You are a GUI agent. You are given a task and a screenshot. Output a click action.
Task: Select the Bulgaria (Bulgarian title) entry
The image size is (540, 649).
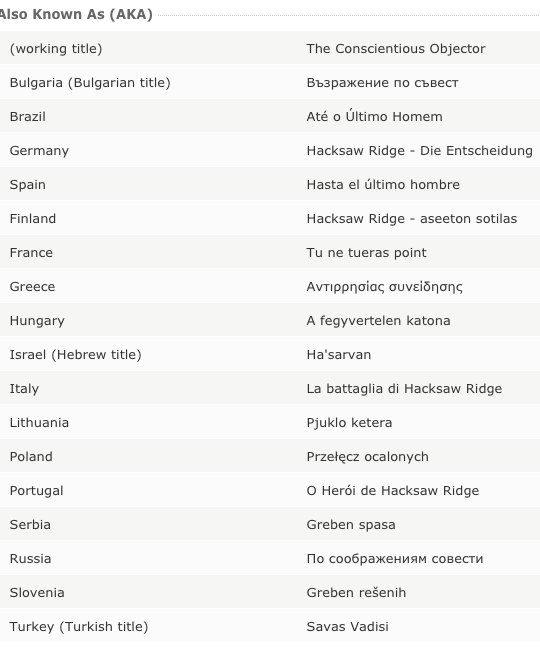click(90, 82)
